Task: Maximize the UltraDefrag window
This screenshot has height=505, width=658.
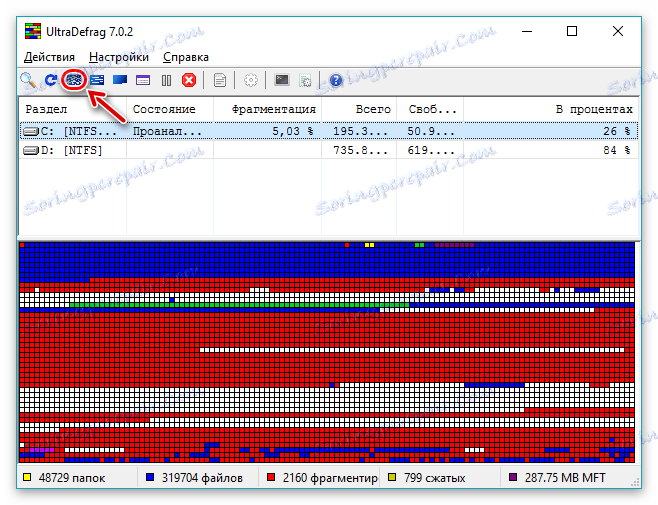Action: coord(572,31)
